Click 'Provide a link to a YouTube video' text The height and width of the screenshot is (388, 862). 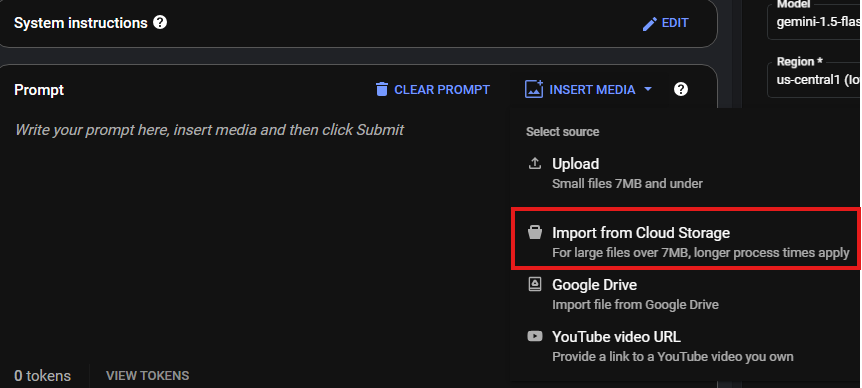pos(673,357)
